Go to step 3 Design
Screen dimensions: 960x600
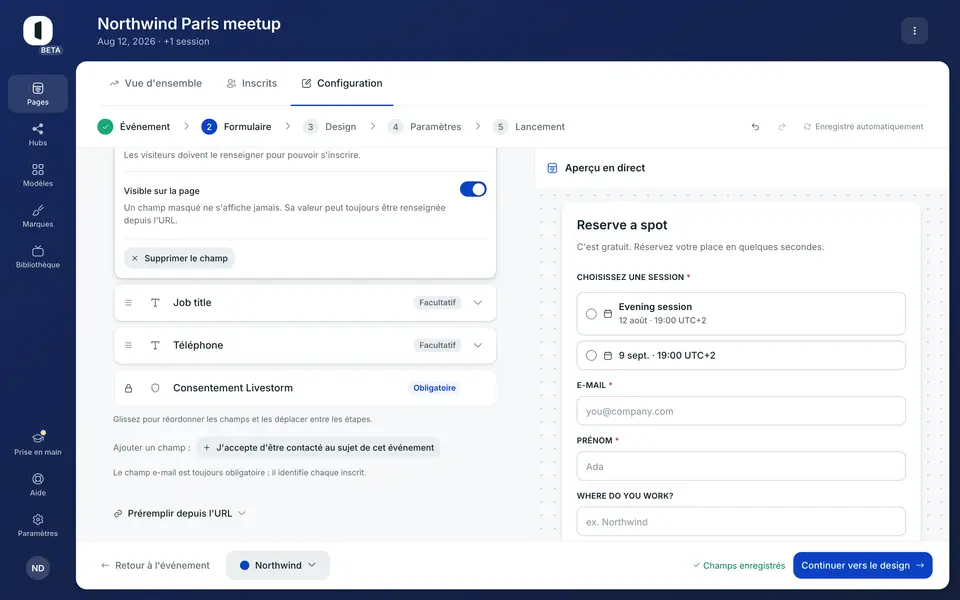330,127
